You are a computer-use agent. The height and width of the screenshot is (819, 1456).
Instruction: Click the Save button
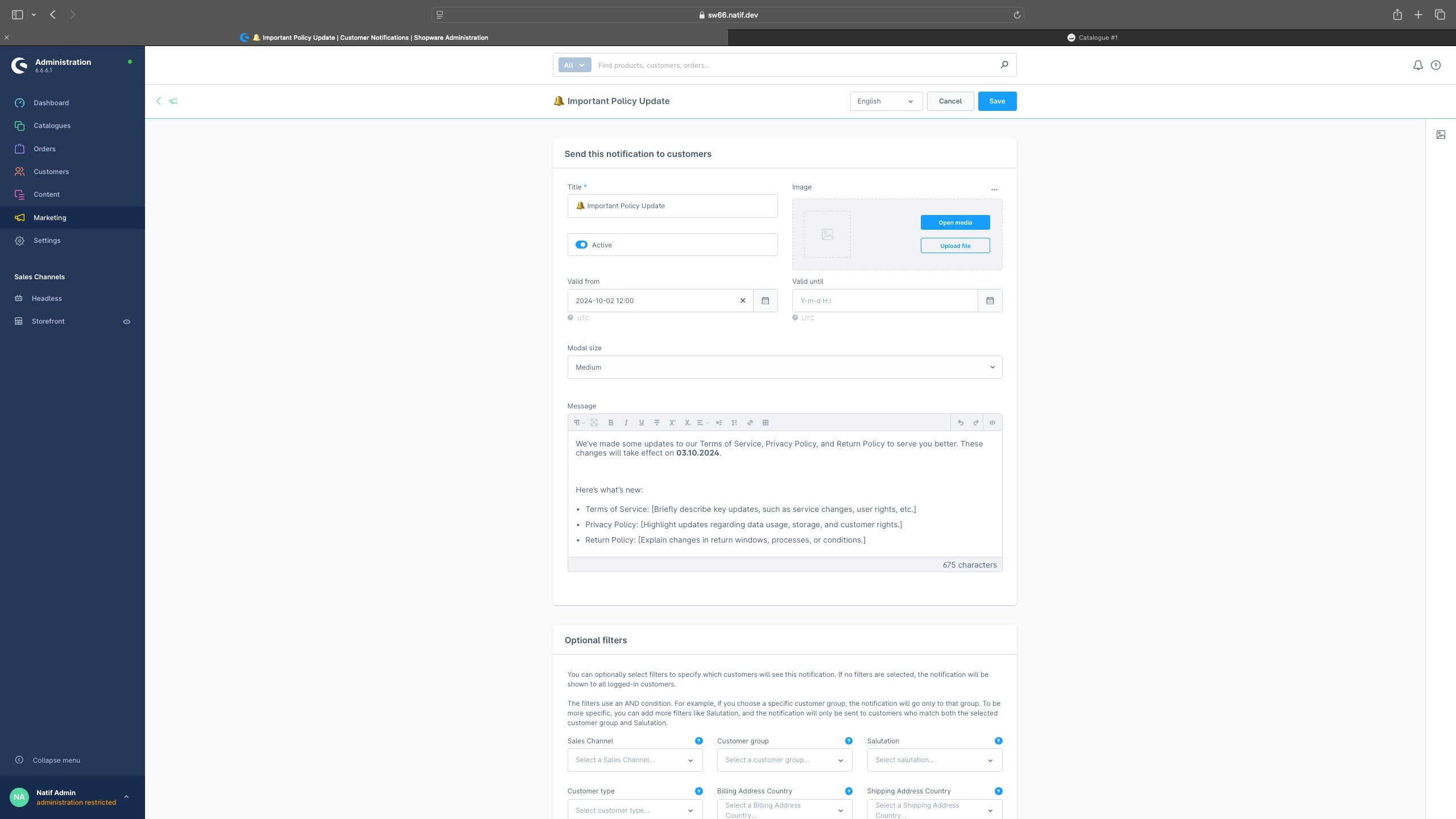pos(997,101)
